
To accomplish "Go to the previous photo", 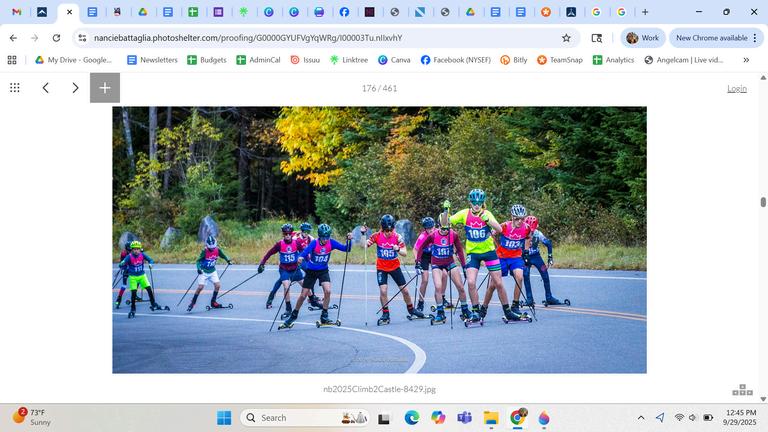I will 46,88.
